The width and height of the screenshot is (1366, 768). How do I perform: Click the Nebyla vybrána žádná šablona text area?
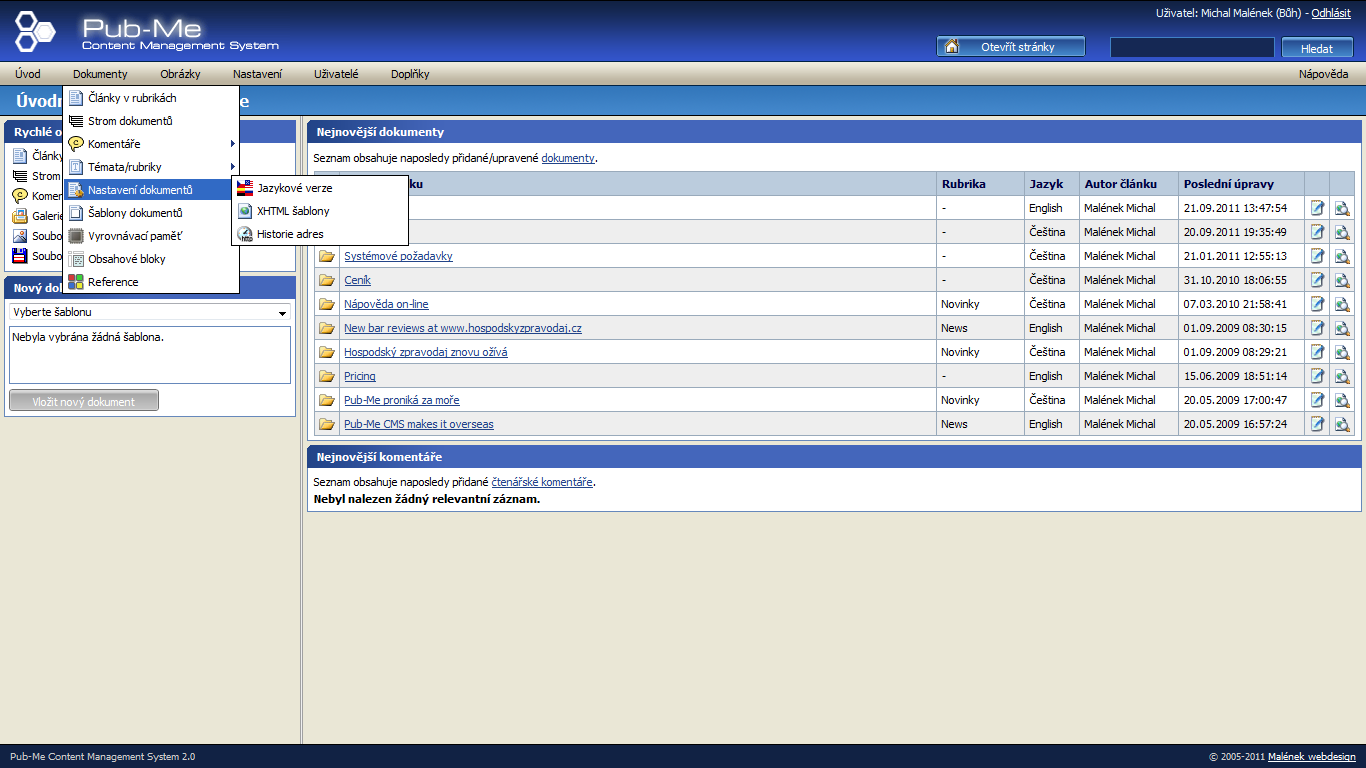click(150, 355)
